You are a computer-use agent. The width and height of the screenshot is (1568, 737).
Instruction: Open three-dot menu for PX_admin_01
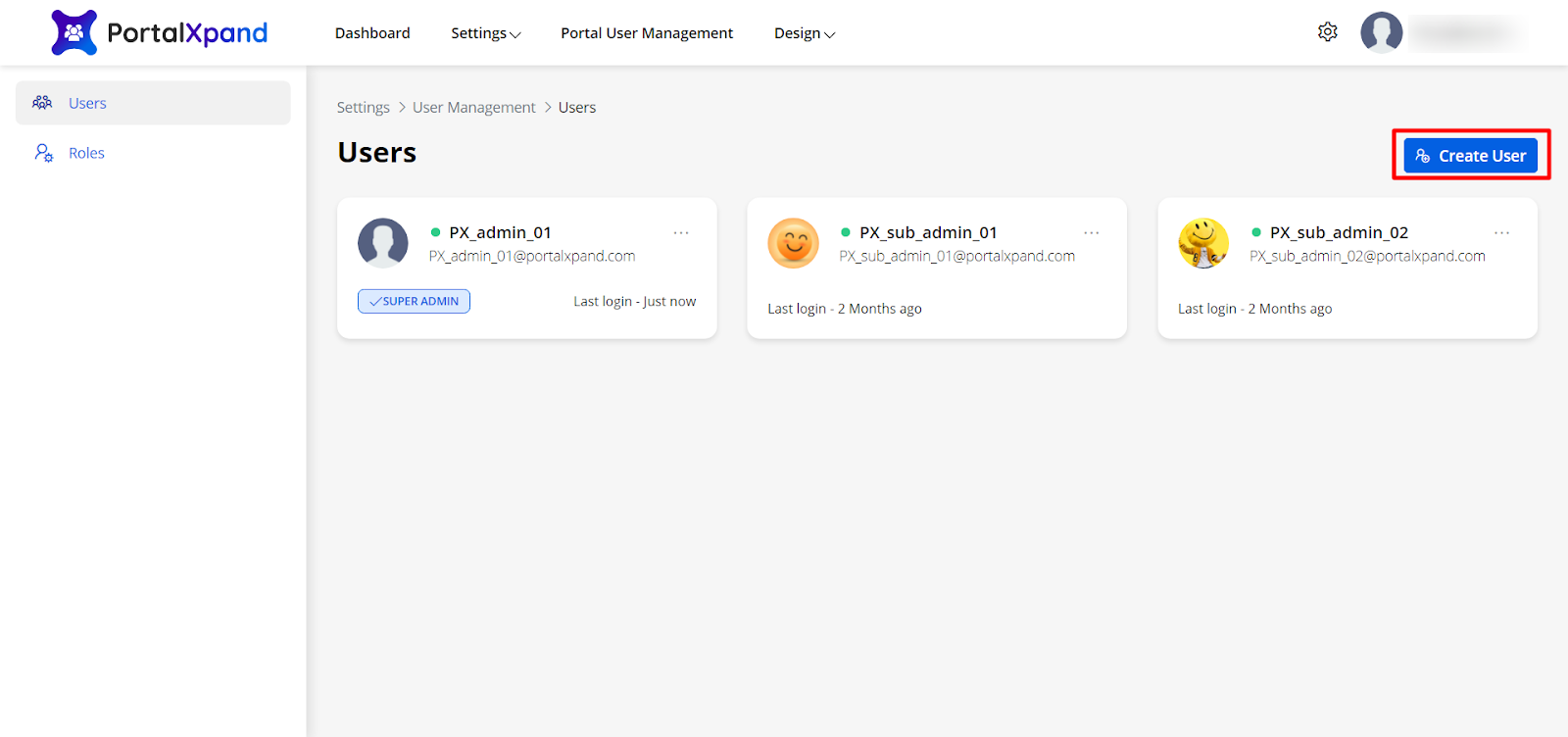coord(681,232)
